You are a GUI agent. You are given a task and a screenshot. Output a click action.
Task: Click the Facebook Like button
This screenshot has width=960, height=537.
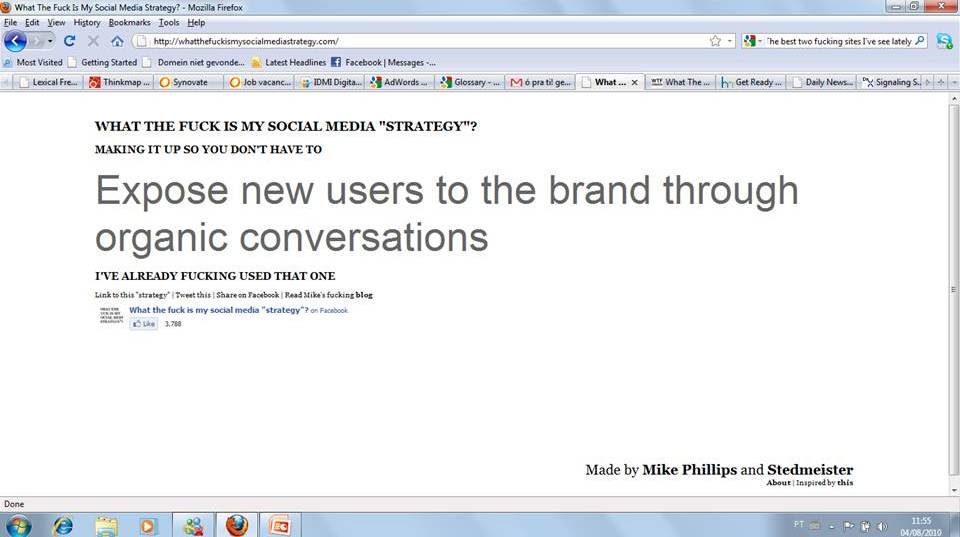pos(144,324)
